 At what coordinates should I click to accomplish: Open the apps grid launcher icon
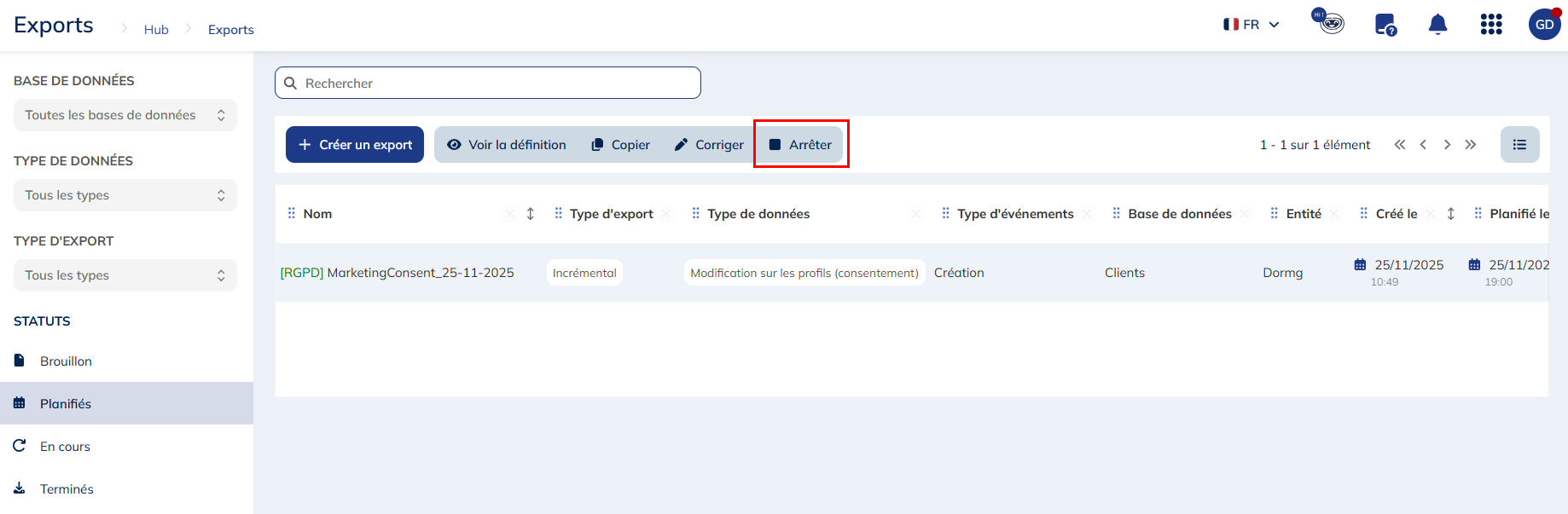point(1490,25)
